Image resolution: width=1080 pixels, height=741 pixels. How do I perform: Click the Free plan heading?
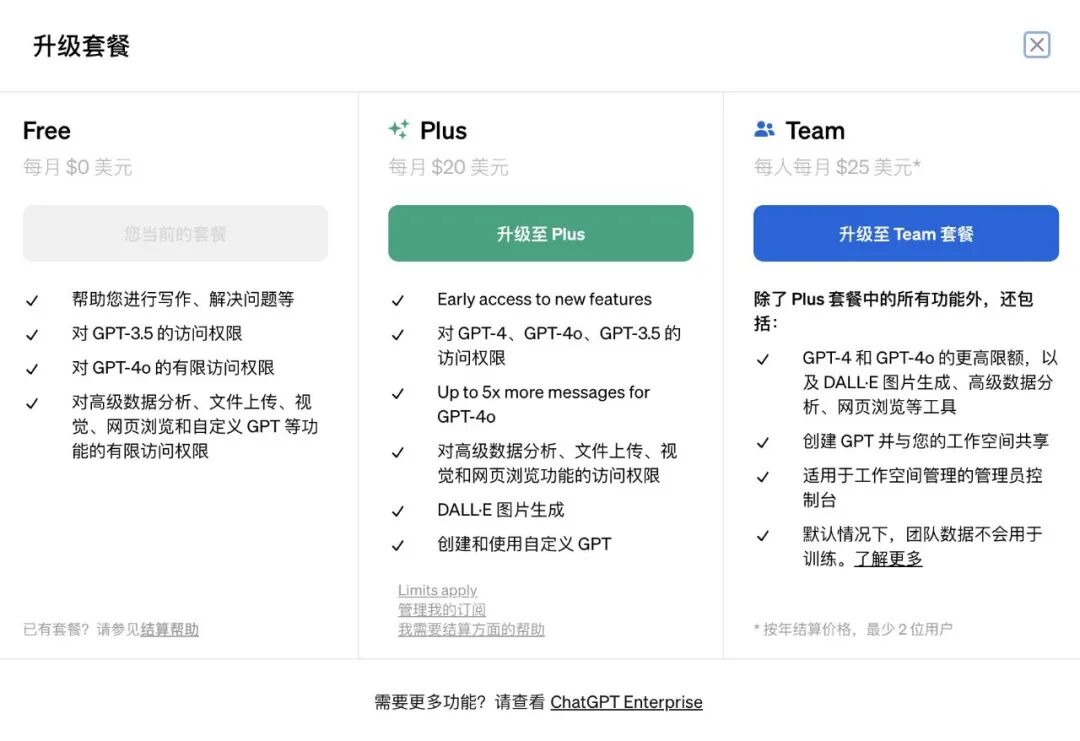47,130
